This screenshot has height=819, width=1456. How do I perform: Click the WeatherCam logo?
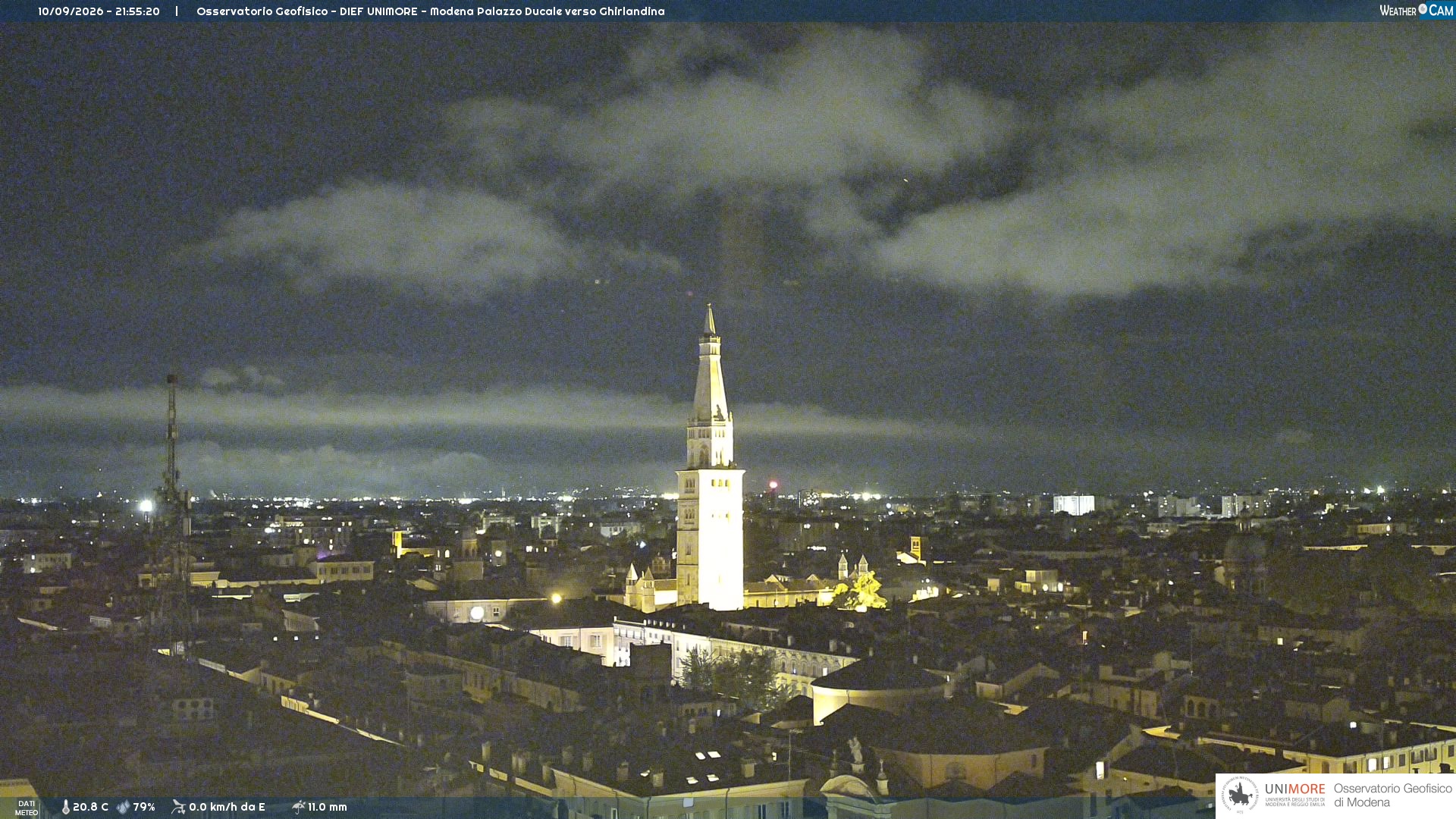coord(1416,11)
